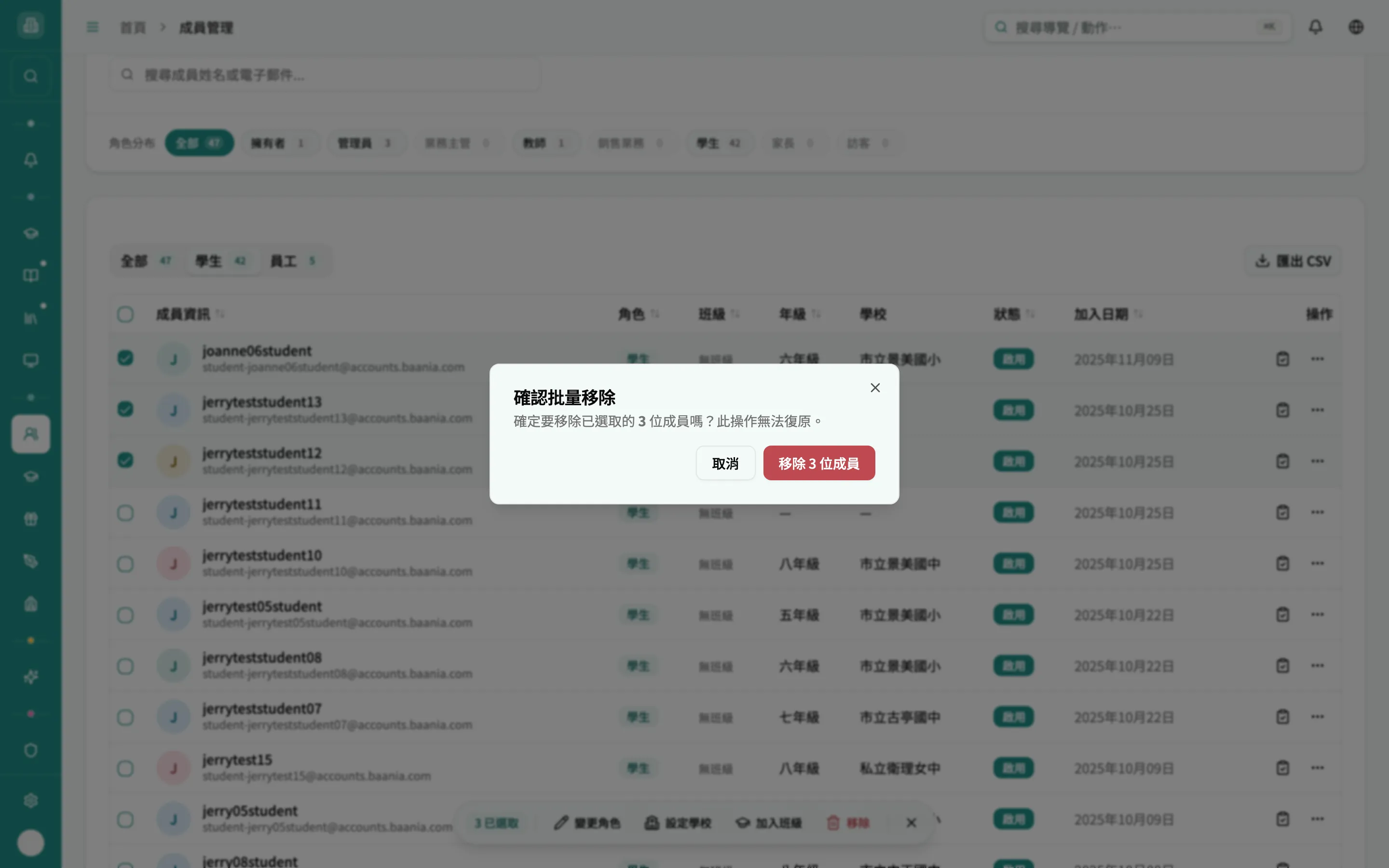Dismiss the bulk selection bar with X
This screenshot has height=868, width=1389.
(x=911, y=823)
